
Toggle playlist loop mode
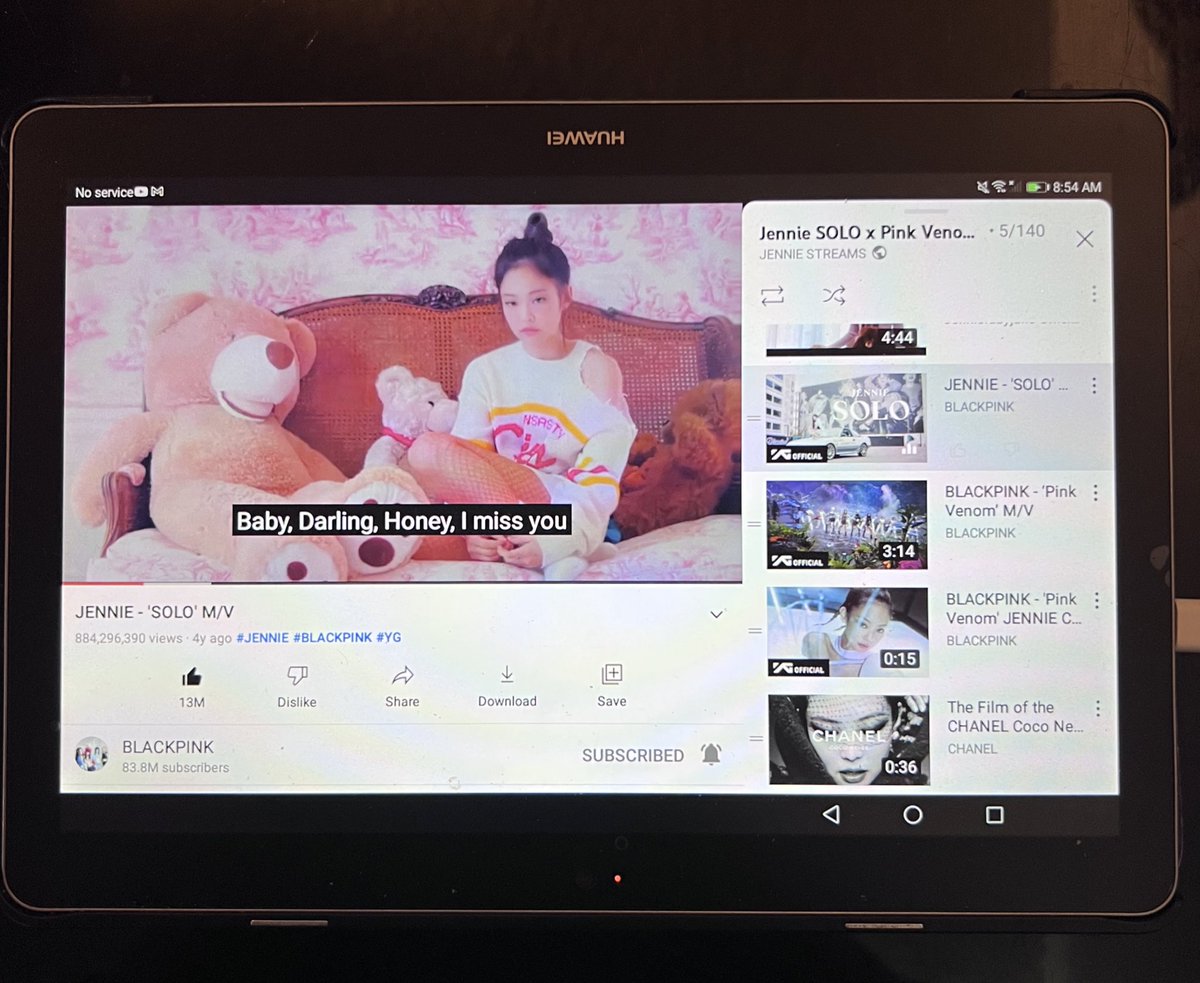[772, 296]
